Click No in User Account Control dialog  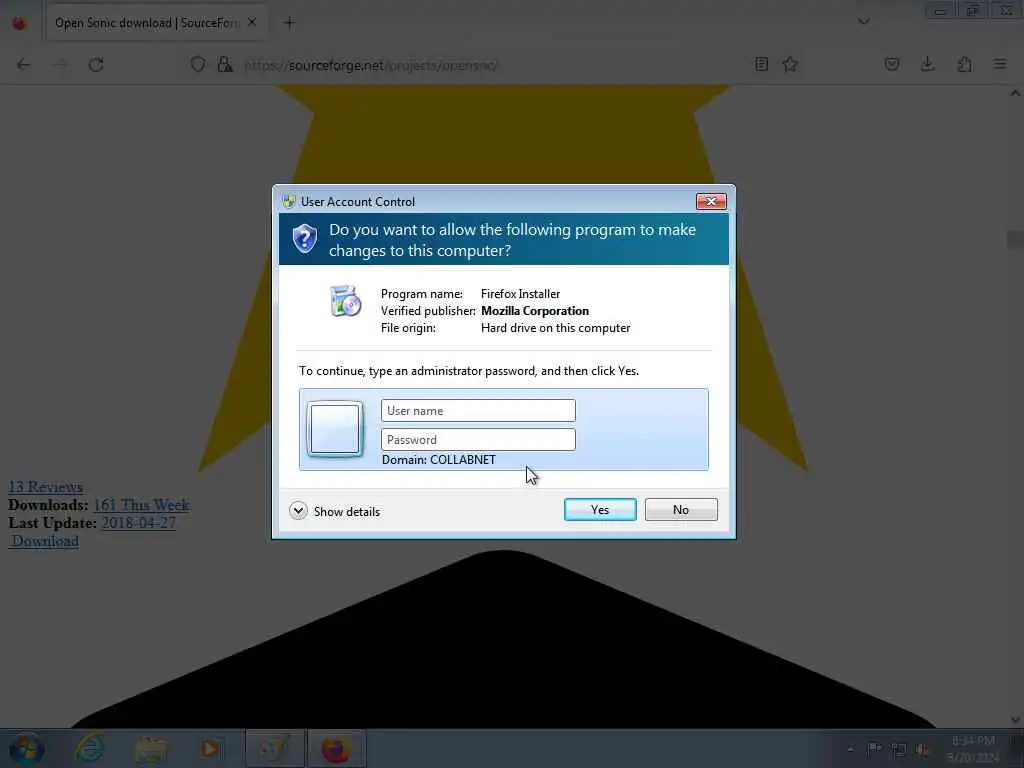coord(680,510)
